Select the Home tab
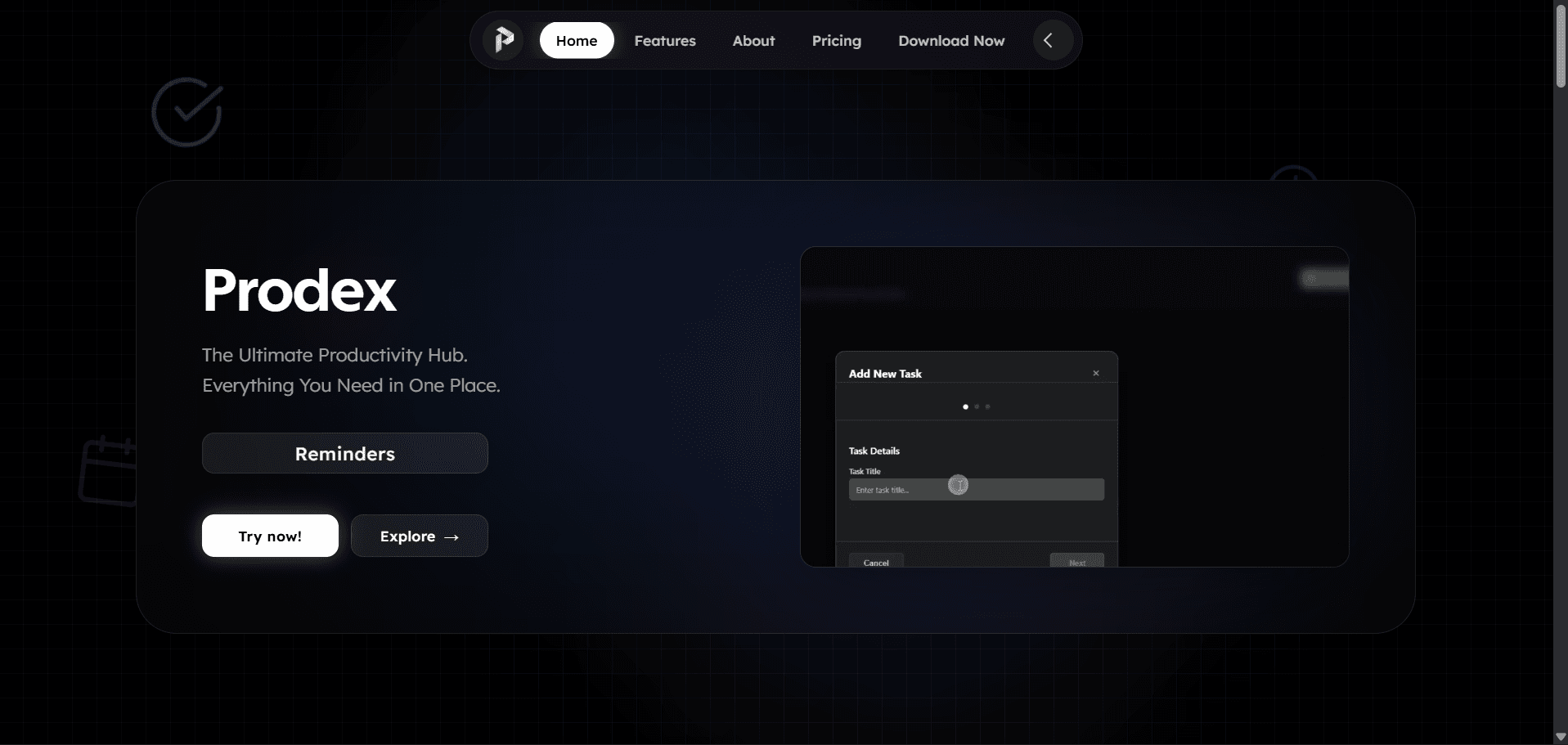 (x=577, y=40)
